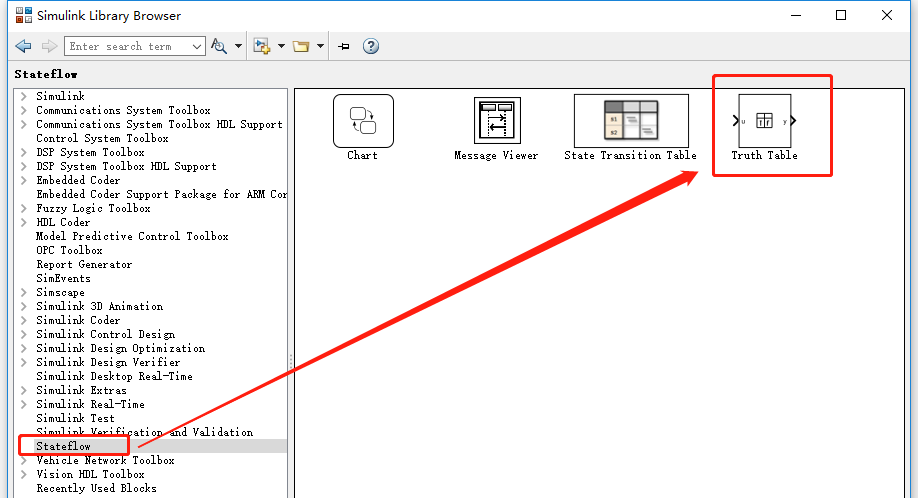Expand the Simscape node
This screenshot has width=918, height=498.
click(24, 292)
